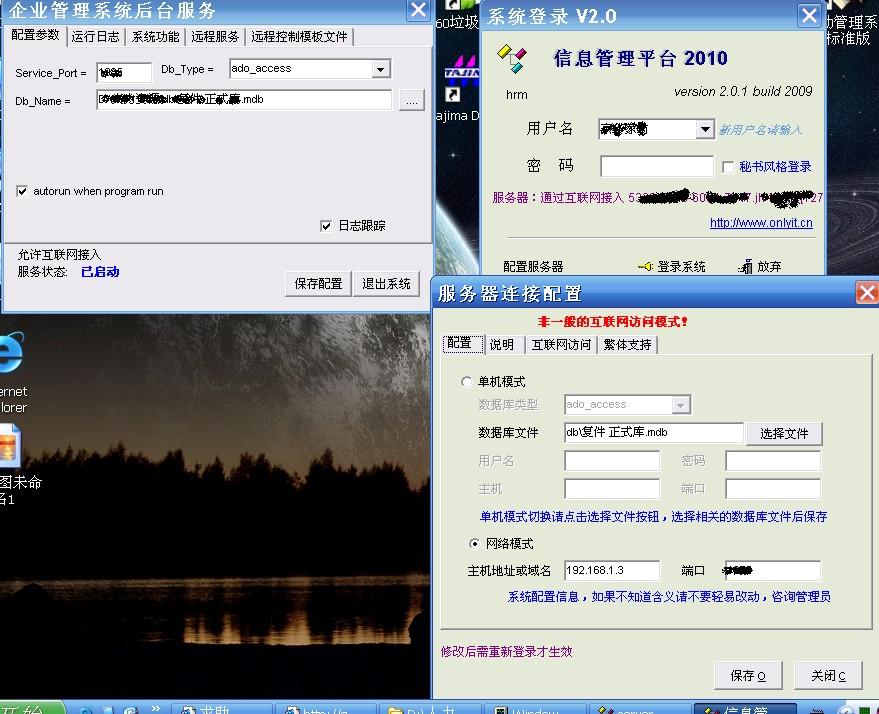Open the Internet Explorer desktop icon

[x=10, y=355]
